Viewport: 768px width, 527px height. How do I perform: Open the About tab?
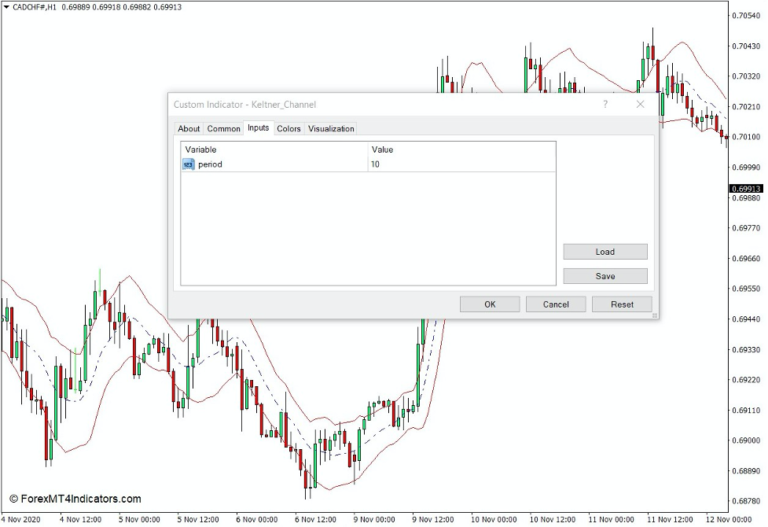189,129
